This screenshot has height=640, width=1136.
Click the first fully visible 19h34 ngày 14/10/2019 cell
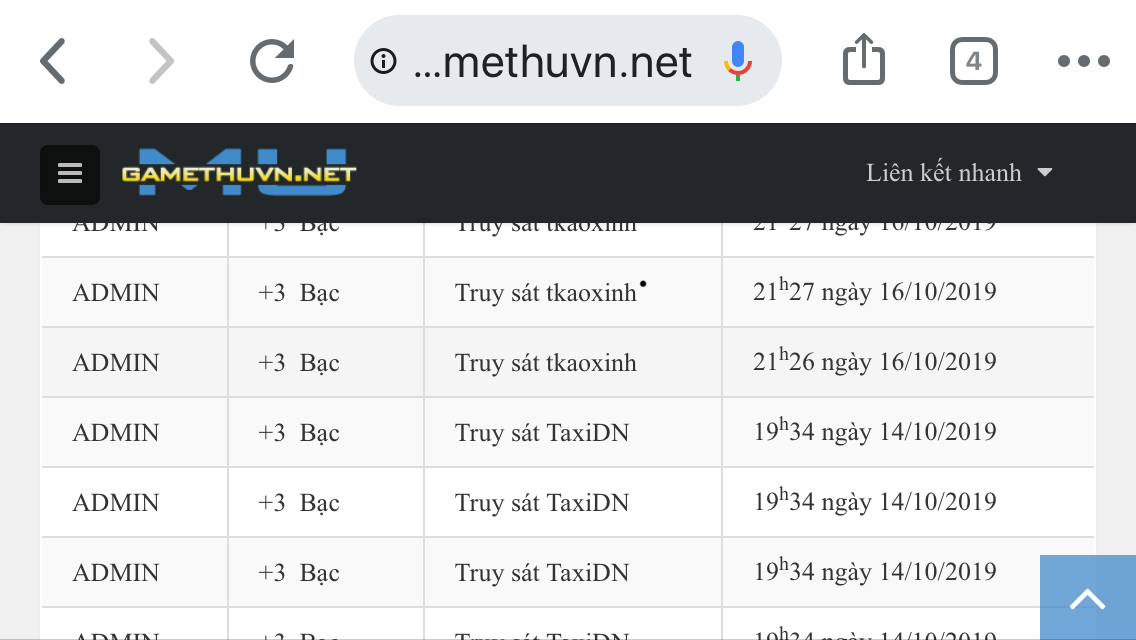pyautogui.click(x=874, y=433)
